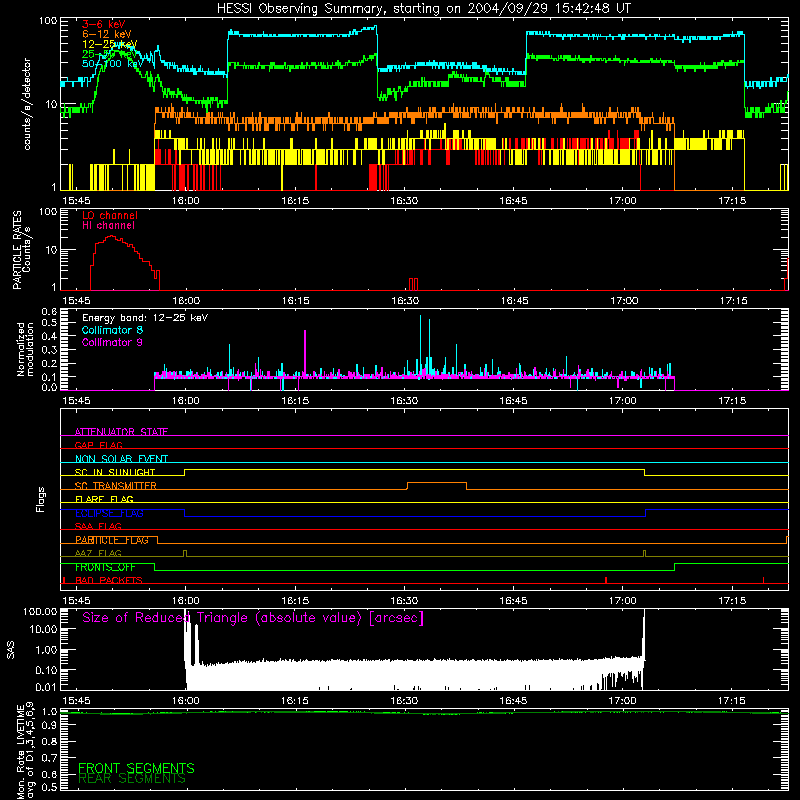Click 17:15 tick under the SAS panel

click(732, 701)
